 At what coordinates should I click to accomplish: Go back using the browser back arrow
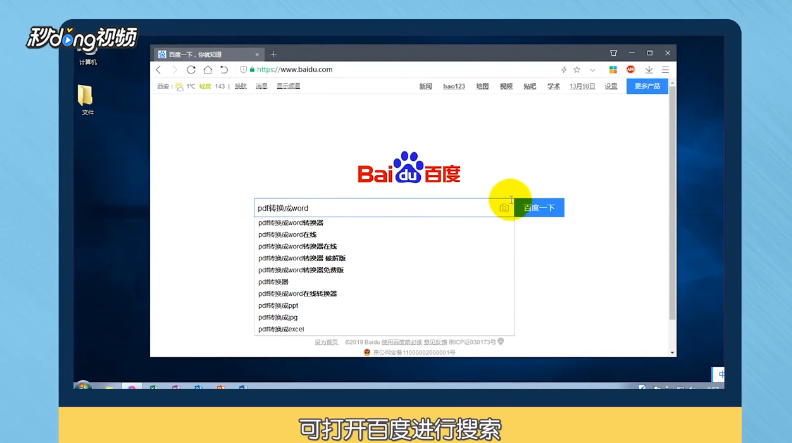tap(159, 70)
